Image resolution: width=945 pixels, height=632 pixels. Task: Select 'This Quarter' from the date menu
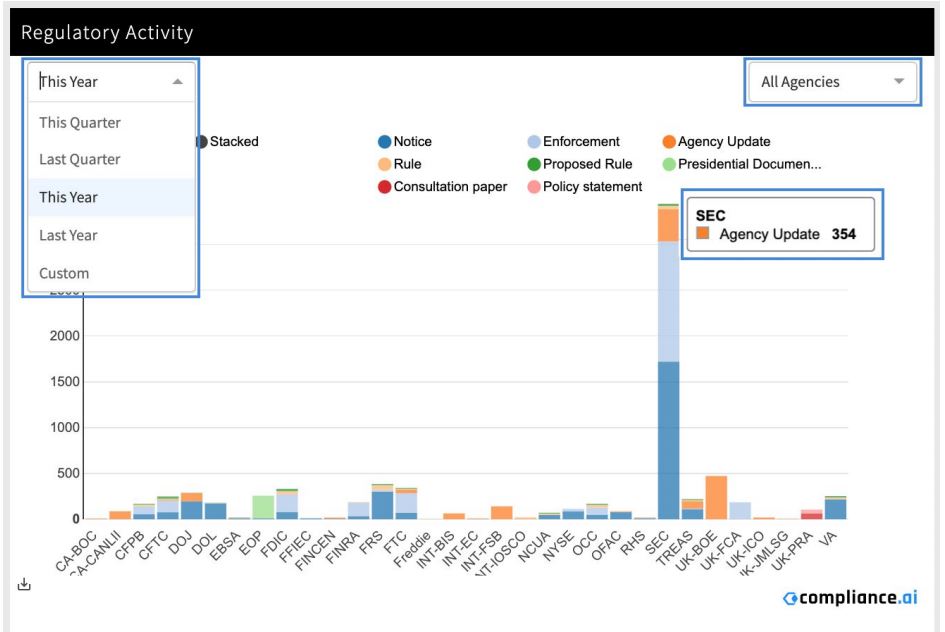tap(111, 122)
